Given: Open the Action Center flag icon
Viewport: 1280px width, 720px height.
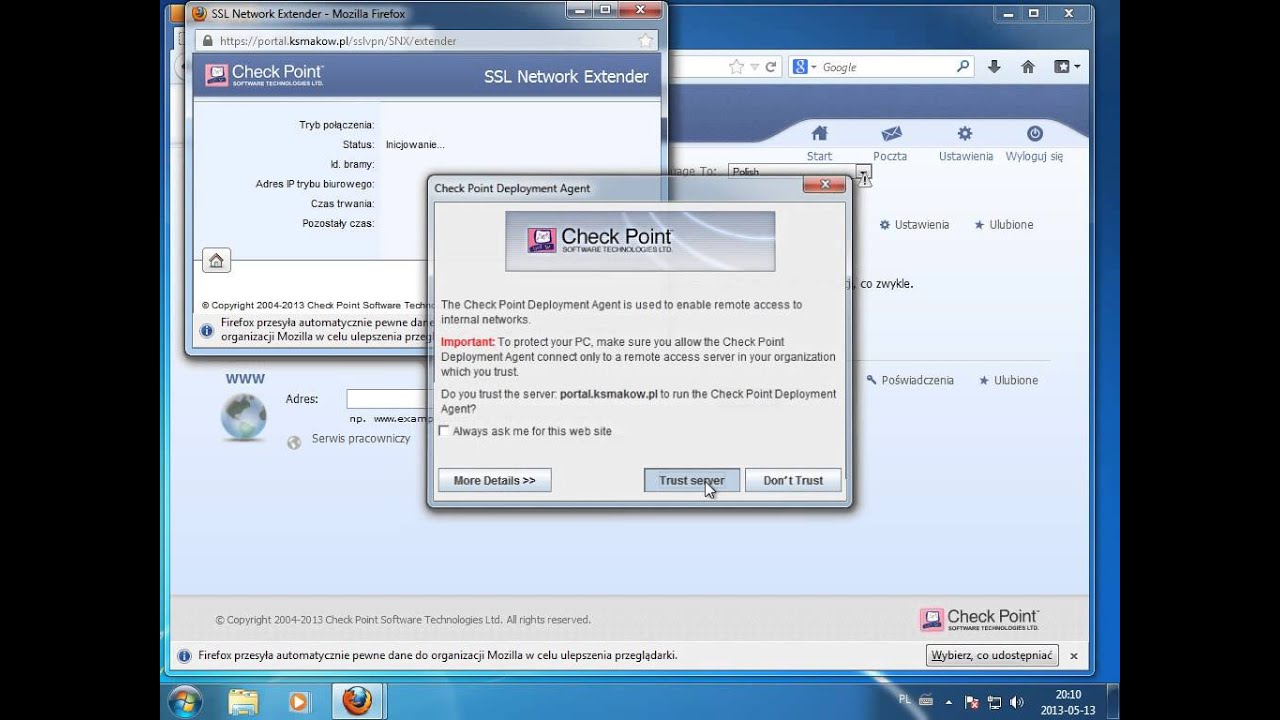Looking at the screenshot, I should 971,702.
